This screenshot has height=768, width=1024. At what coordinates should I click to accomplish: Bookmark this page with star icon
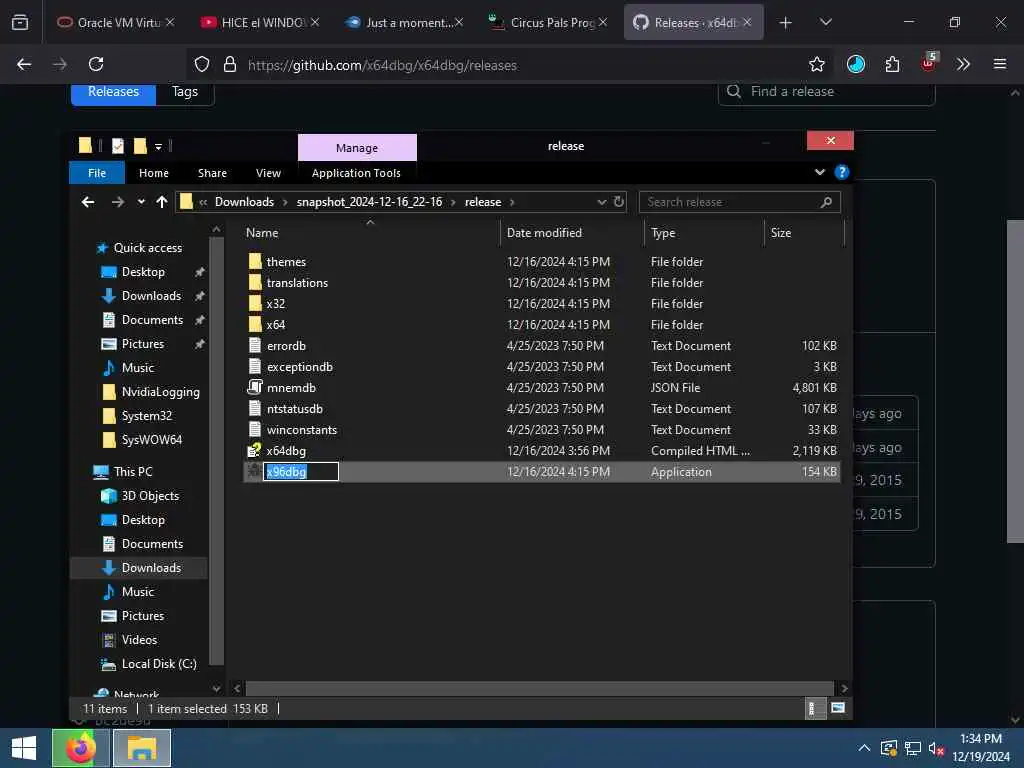816,64
